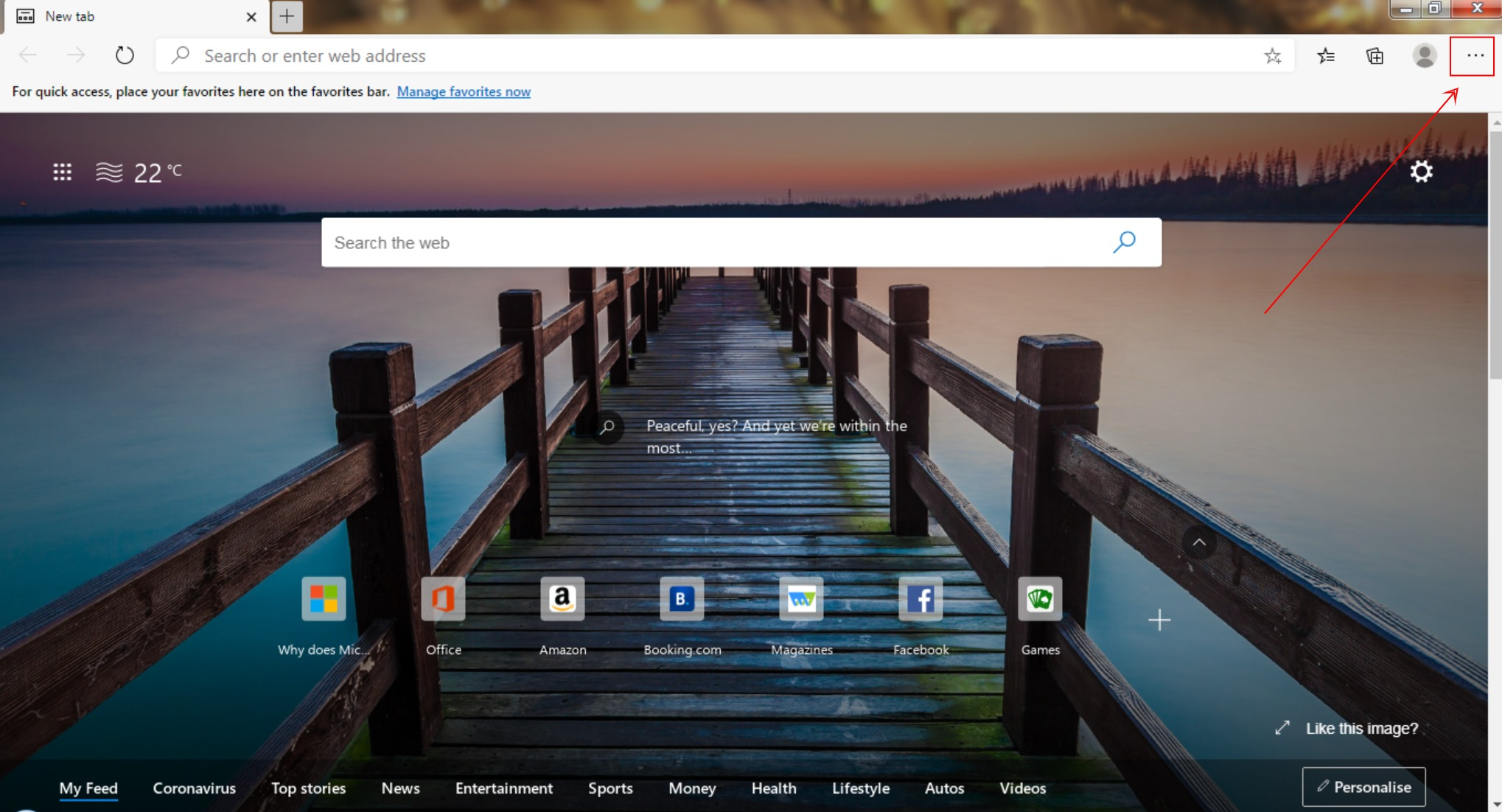Screen dimensions: 1502x812
Task: Click the Collections icon in the toolbar
Action: (1374, 55)
